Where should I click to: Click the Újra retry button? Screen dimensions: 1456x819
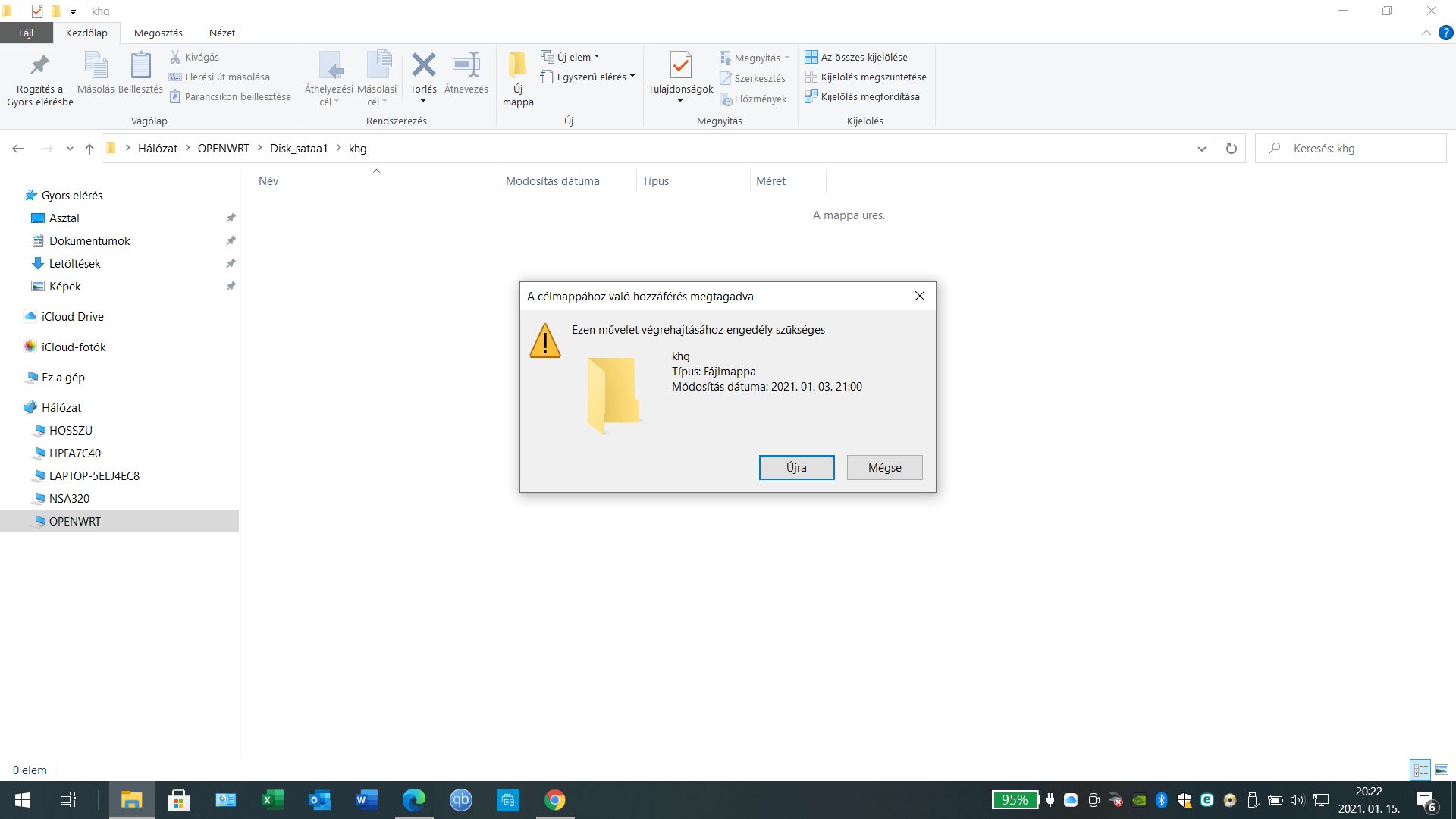pos(796,467)
